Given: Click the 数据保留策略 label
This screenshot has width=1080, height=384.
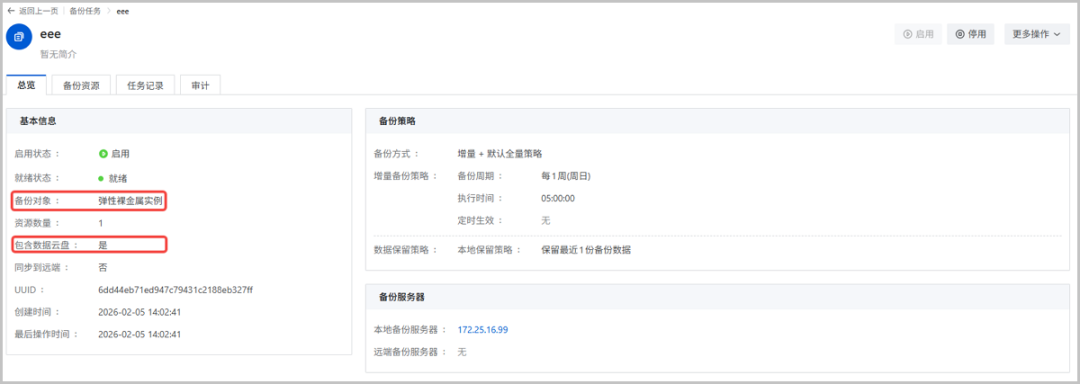Looking at the screenshot, I should point(406,250).
